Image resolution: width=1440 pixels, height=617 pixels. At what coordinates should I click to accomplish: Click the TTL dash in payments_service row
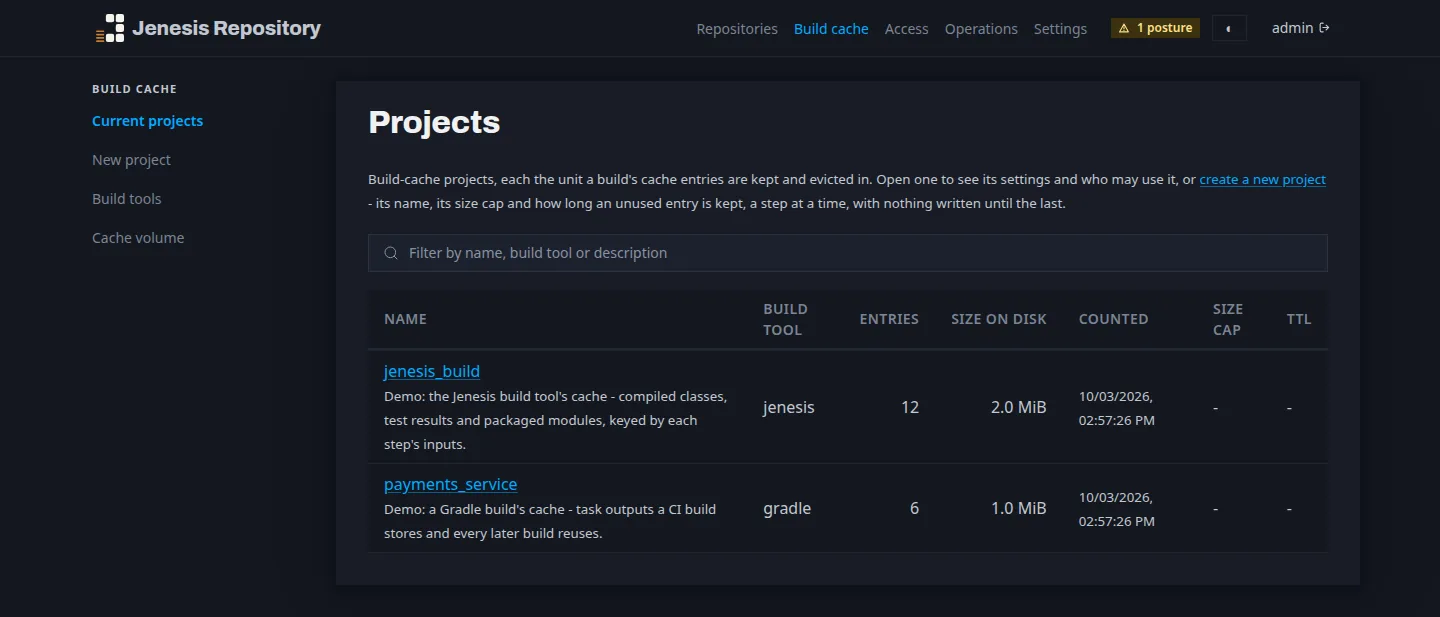[x=1290, y=509]
